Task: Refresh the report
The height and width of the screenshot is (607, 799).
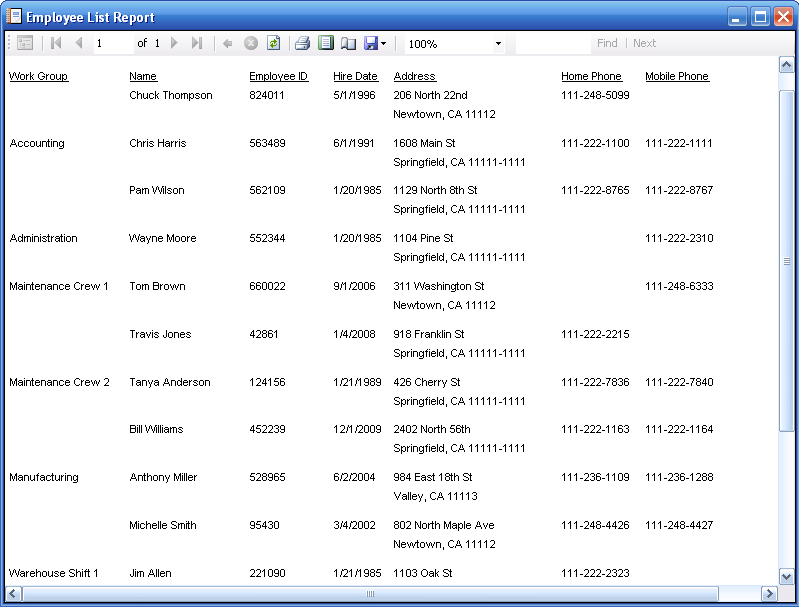Action: tap(273, 43)
